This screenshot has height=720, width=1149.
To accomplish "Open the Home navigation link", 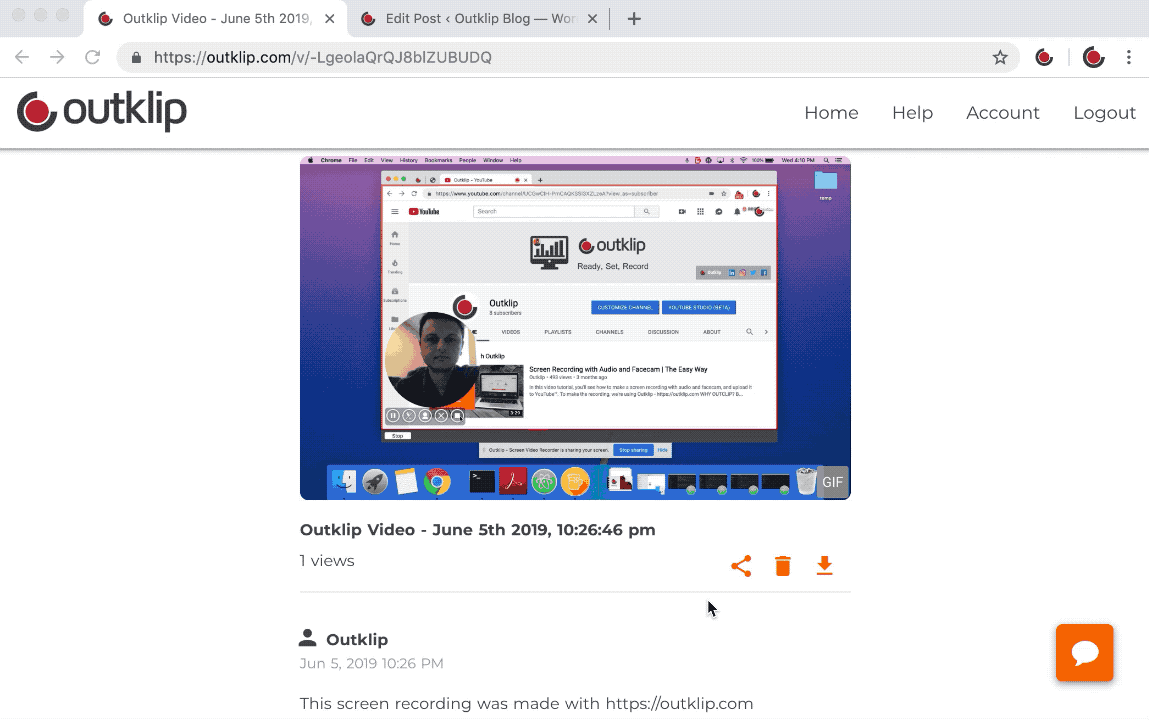I will point(831,113).
